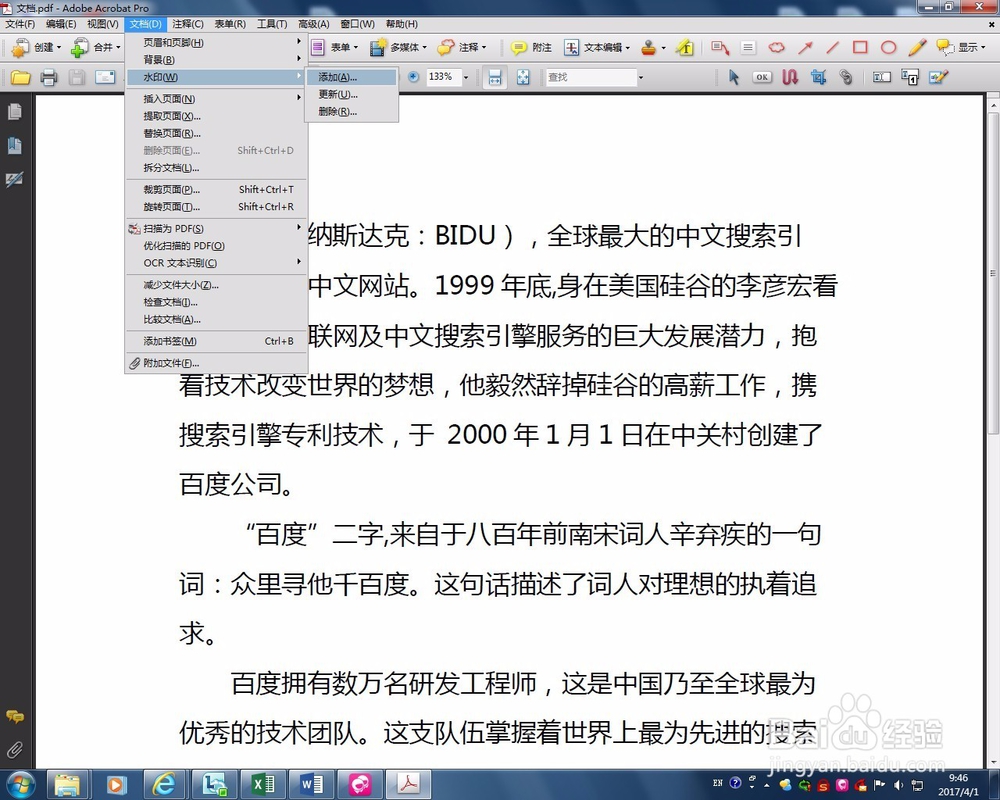Viewport: 1000px width, 800px height.
Task: Choose Add (添加) in Watermark submenu
Action: pos(351,77)
